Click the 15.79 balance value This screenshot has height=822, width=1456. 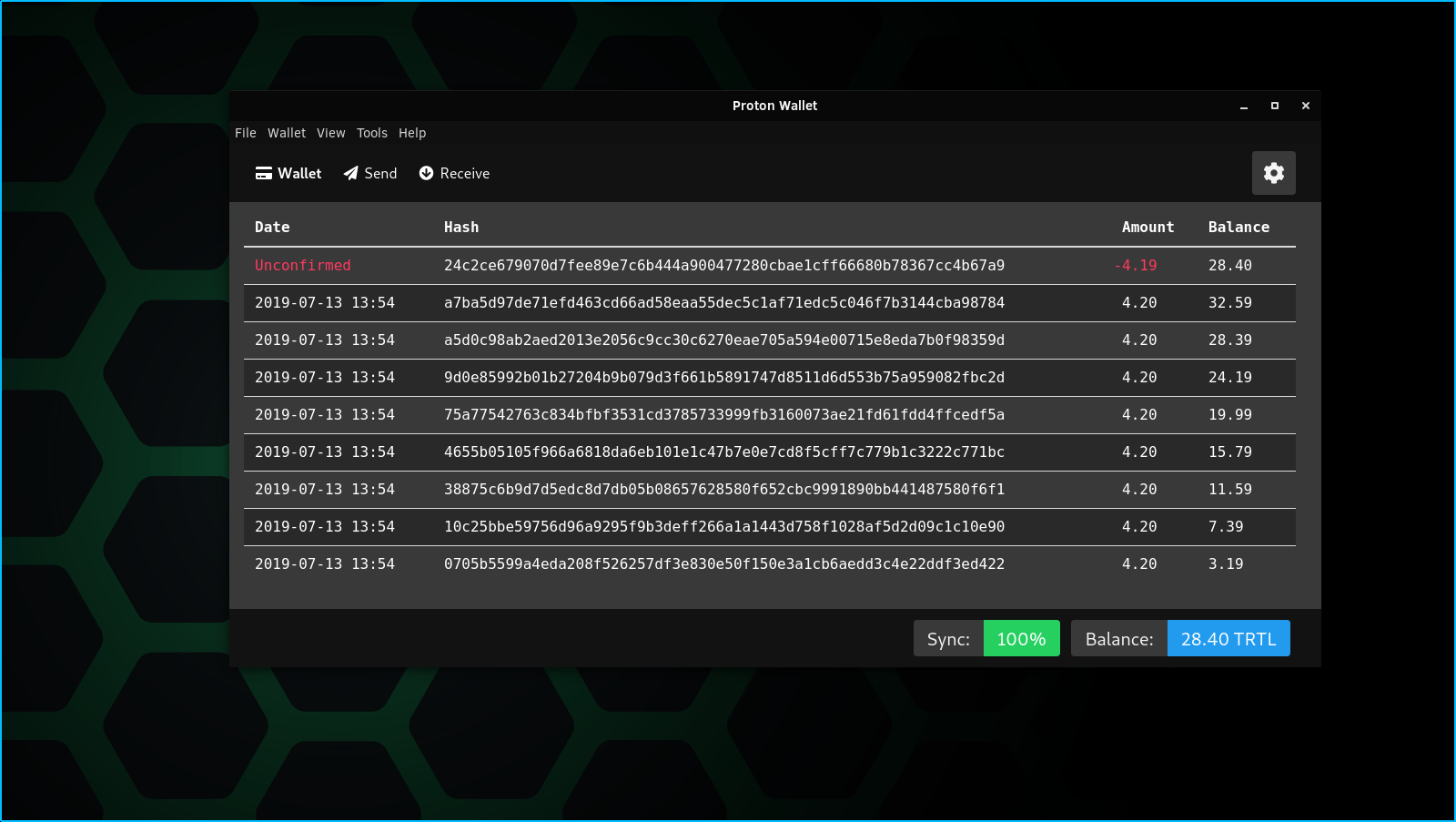1230,452
